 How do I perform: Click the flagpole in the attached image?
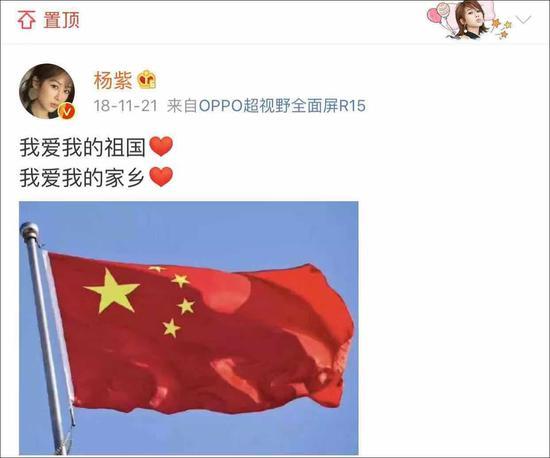(47, 338)
